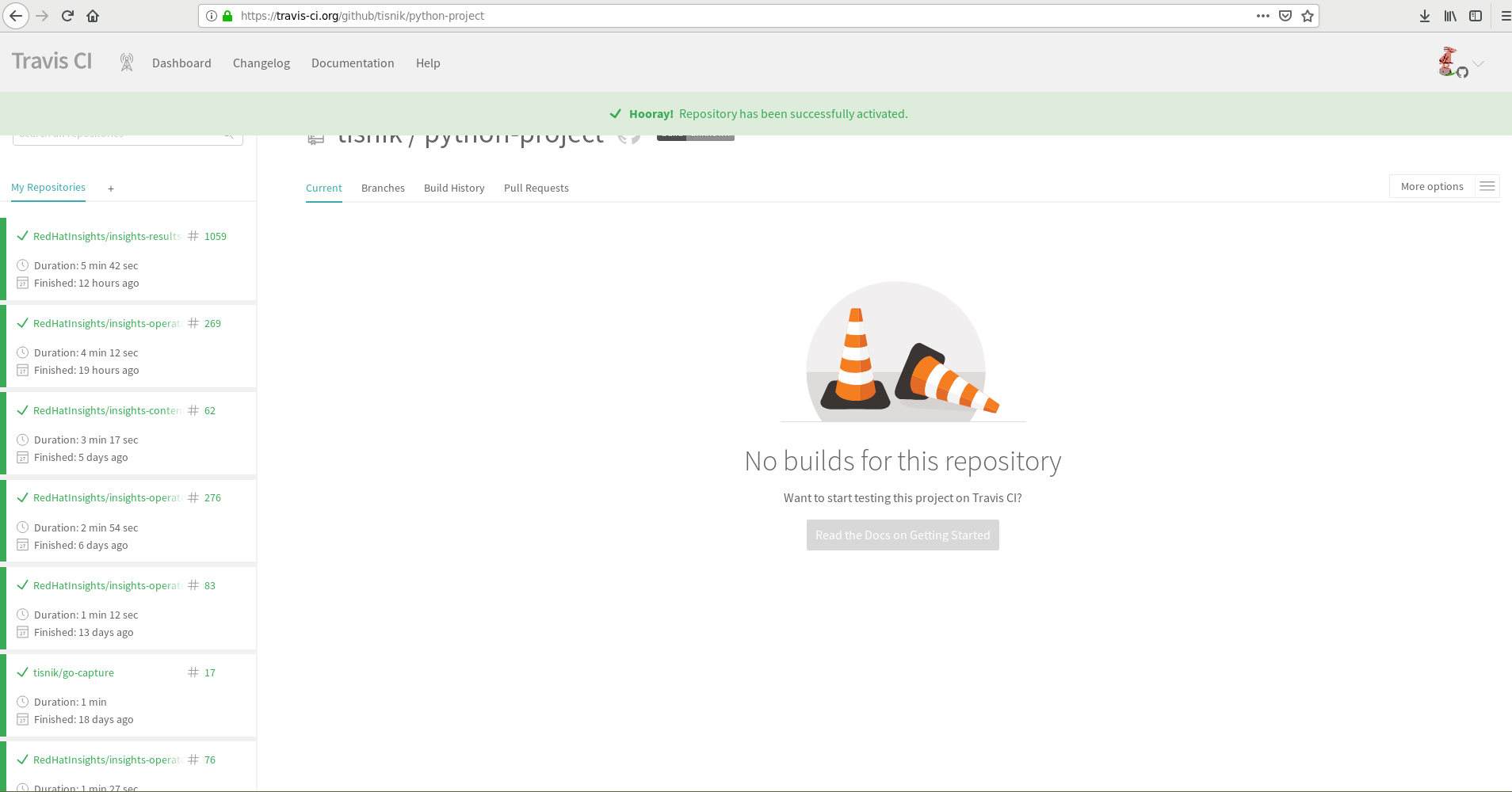
Task: Click the user avatar image
Action: tap(1449, 62)
